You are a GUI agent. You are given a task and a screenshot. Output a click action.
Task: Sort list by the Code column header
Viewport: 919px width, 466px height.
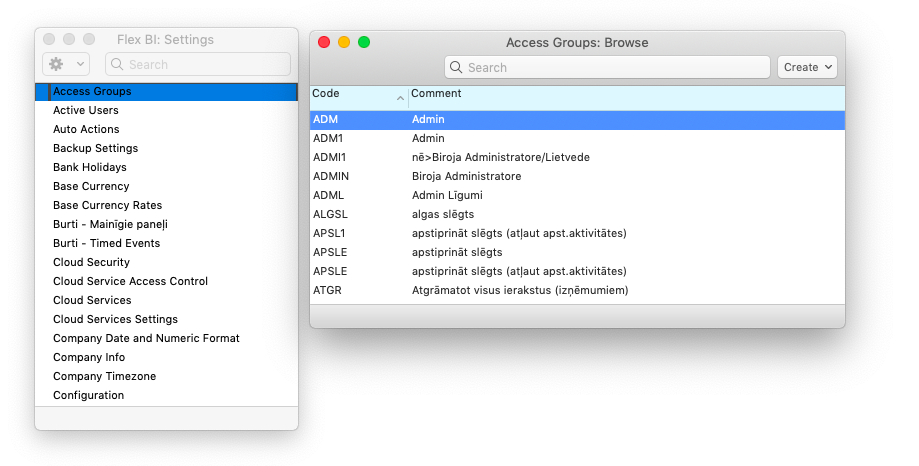coord(358,94)
